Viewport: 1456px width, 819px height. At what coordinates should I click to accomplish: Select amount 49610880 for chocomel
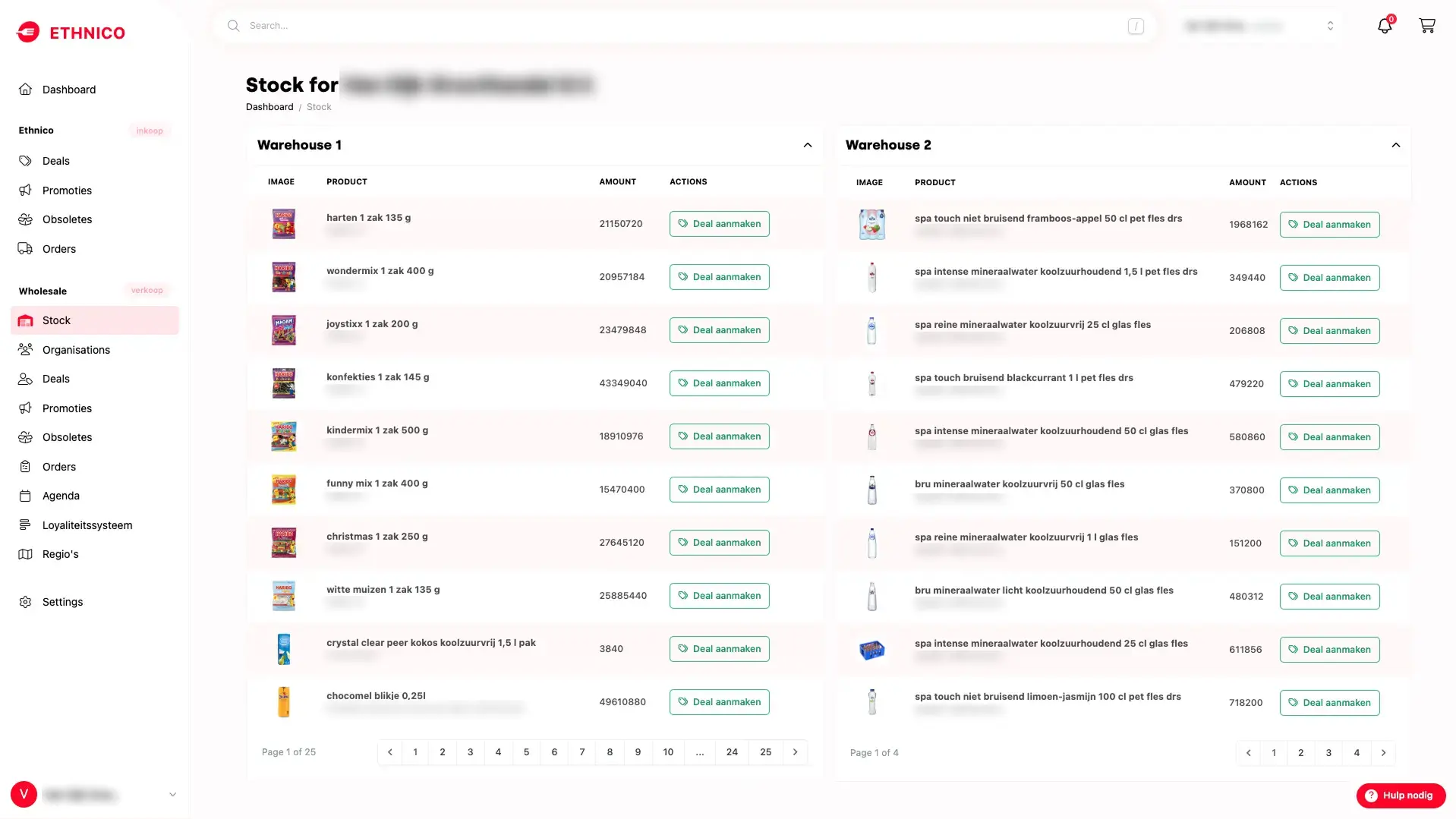(x=622, y=702)
